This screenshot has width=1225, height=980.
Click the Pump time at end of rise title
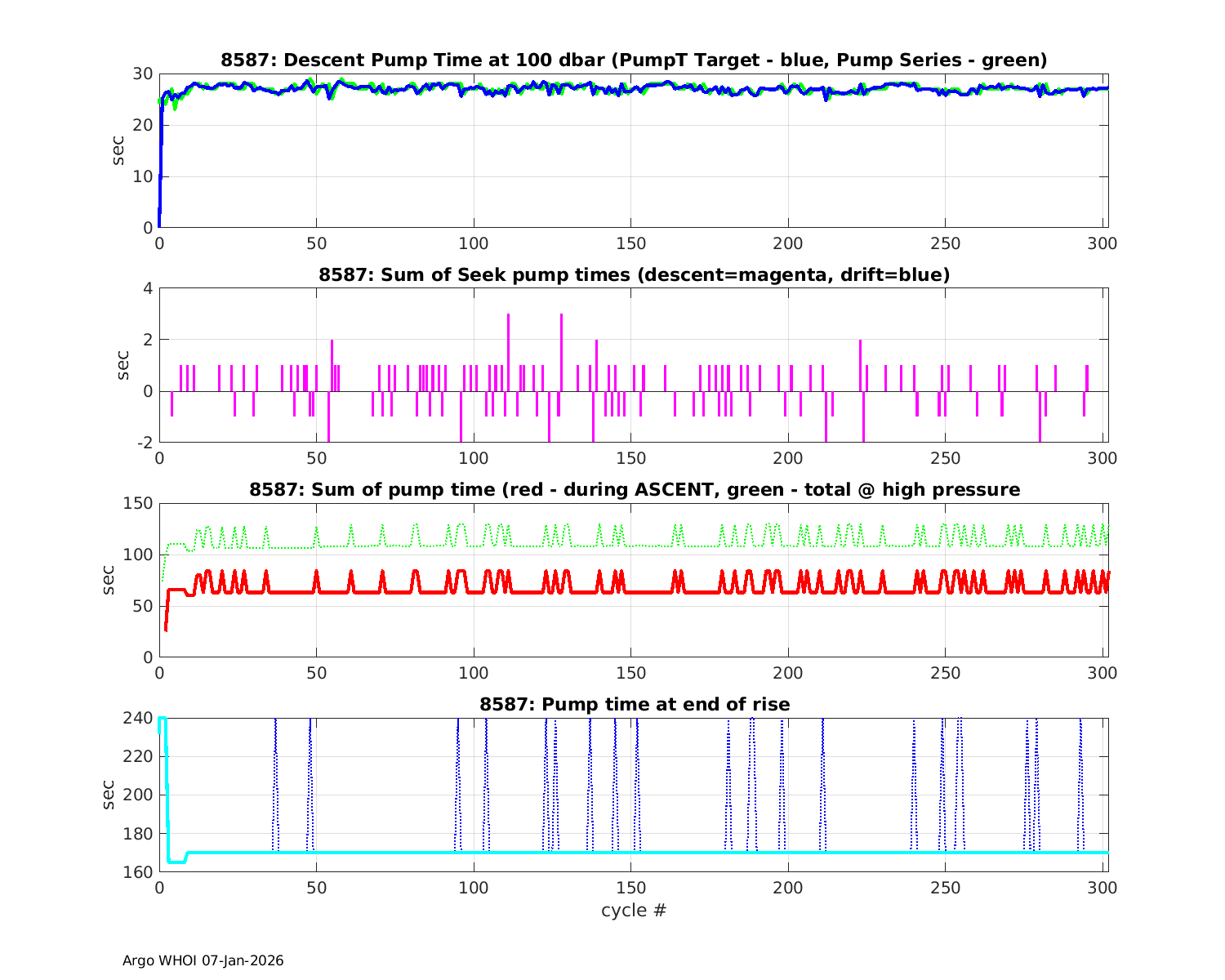(x=634, y=705)
